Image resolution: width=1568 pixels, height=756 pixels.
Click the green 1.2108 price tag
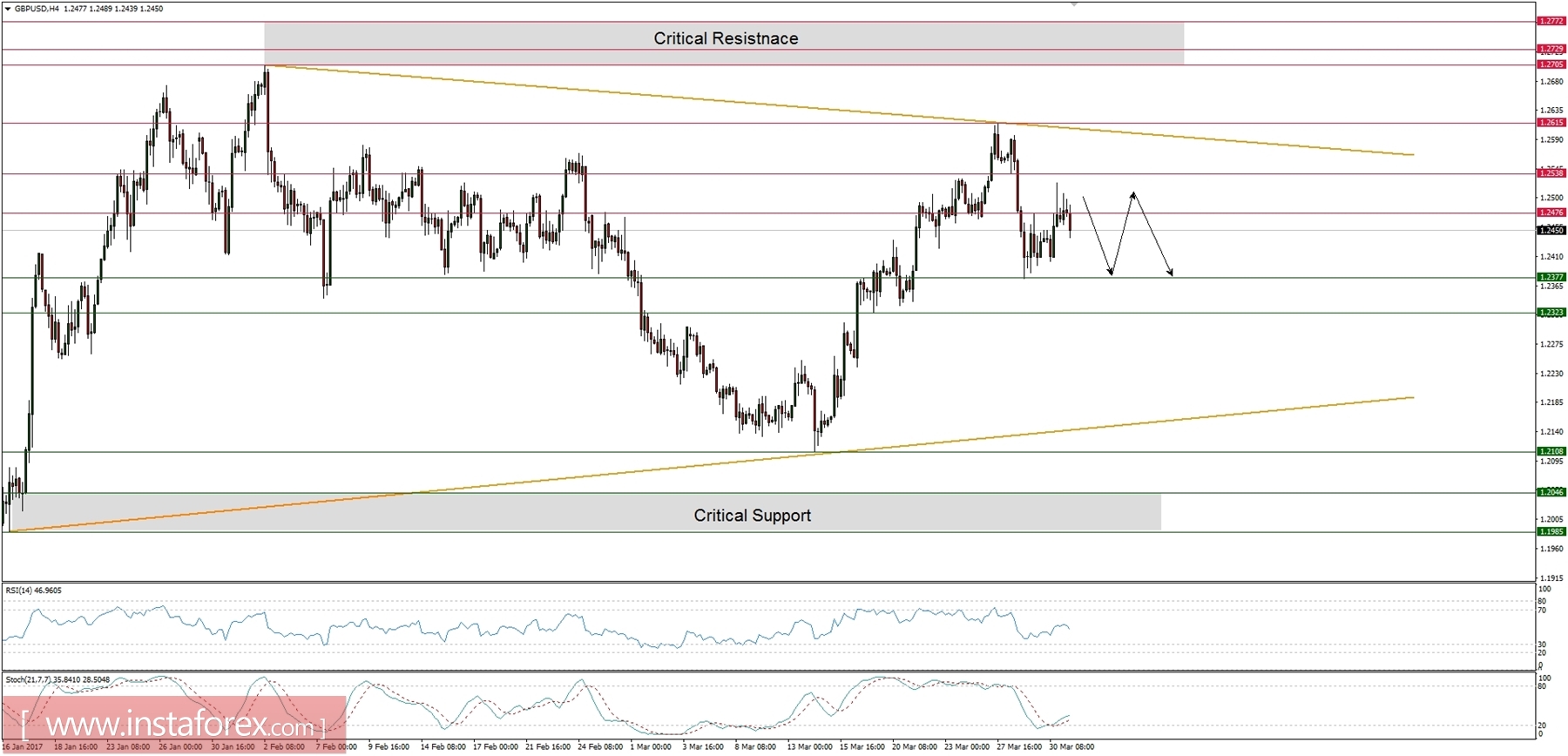pos(1551,451)
